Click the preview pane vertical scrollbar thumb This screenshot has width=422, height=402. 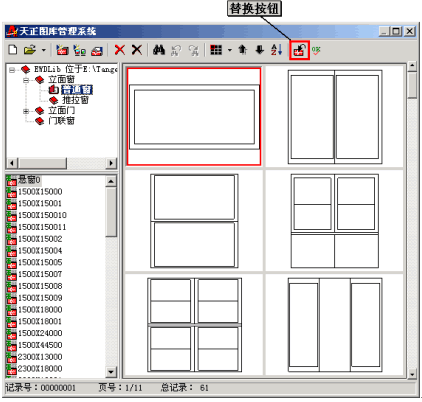tap(412, 86)
